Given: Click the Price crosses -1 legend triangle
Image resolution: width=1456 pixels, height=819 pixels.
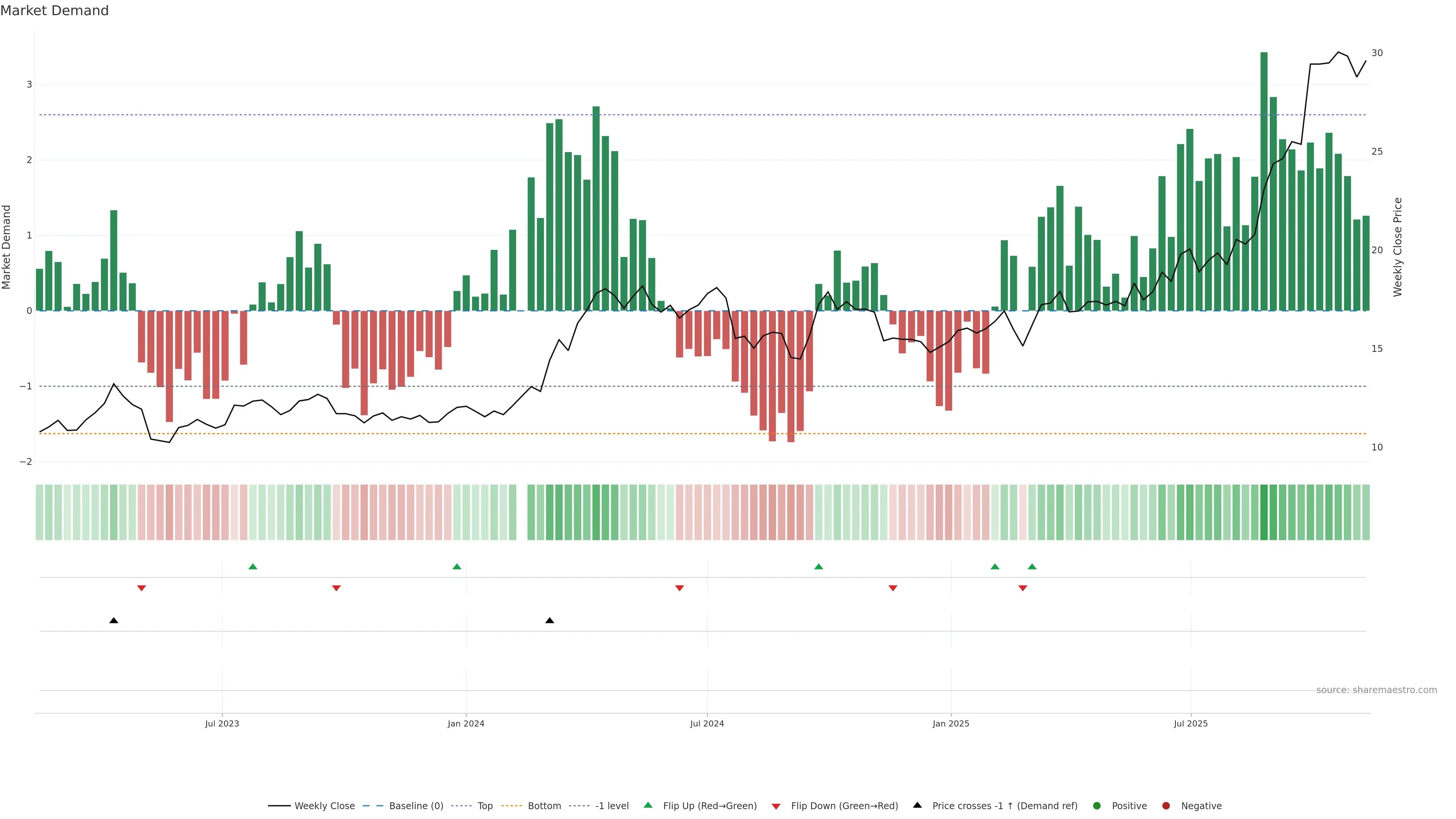Looking at the screenshot, I should [917, 805].
